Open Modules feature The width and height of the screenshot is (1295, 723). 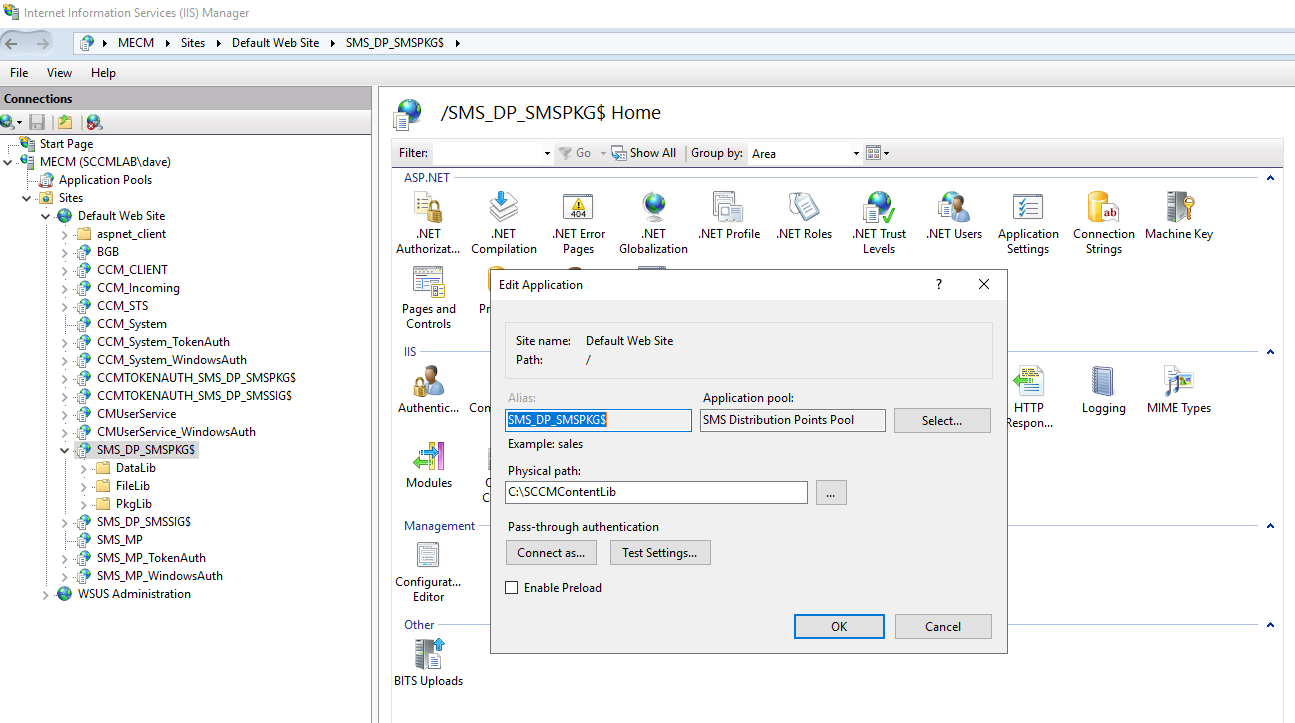point(428,465)
